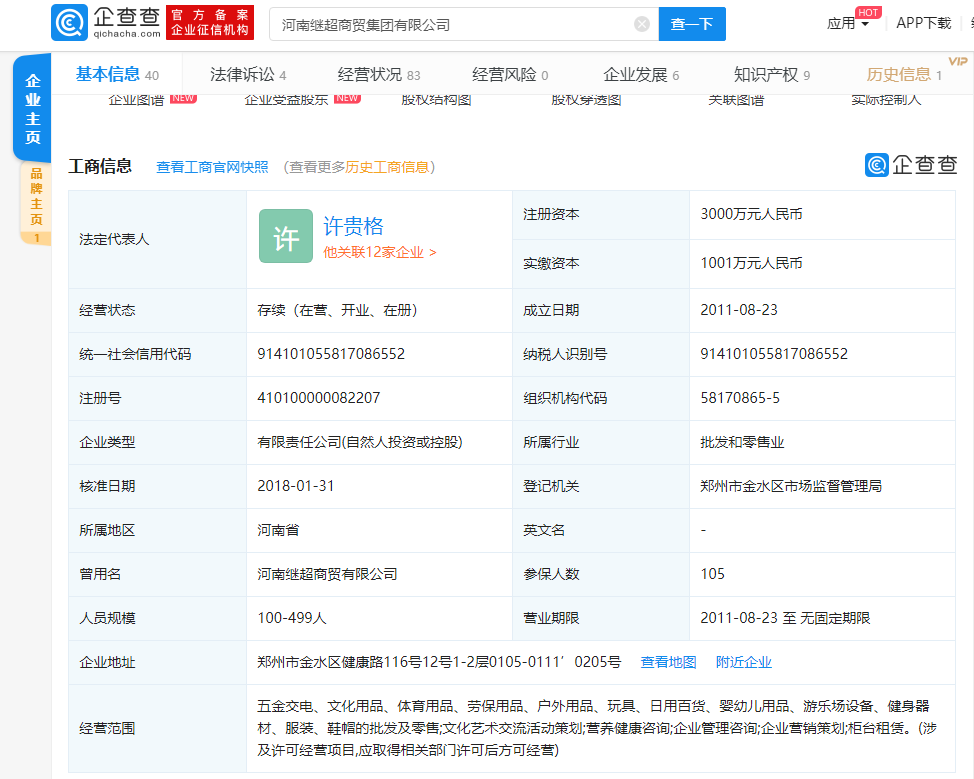Select insured headcount value 105

(712, 574)
